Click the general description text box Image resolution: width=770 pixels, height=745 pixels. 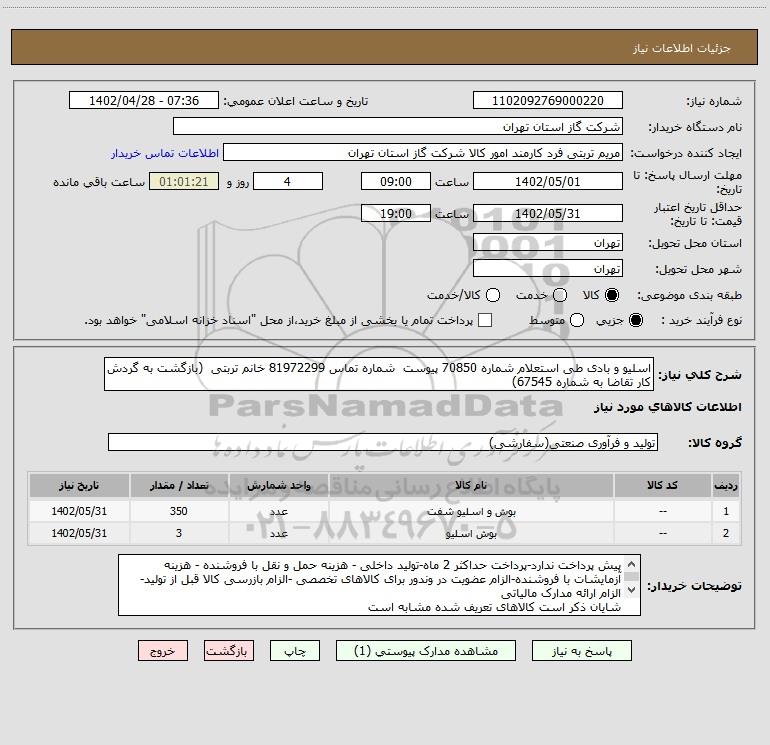tap(379, 375)
